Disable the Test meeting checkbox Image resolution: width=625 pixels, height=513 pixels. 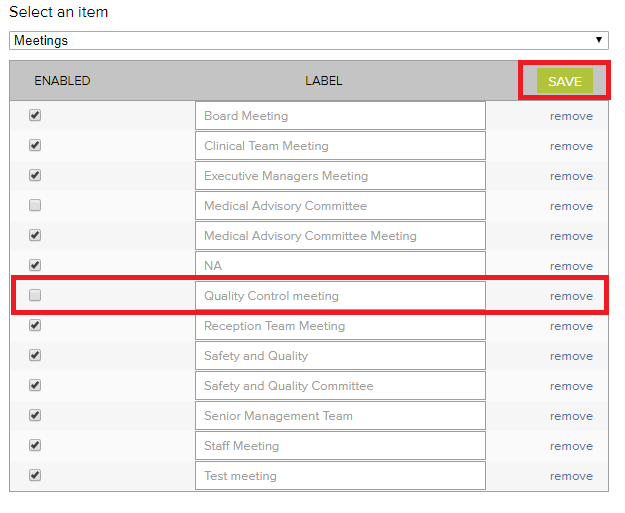pyautogui.click(x=35, y=476)
